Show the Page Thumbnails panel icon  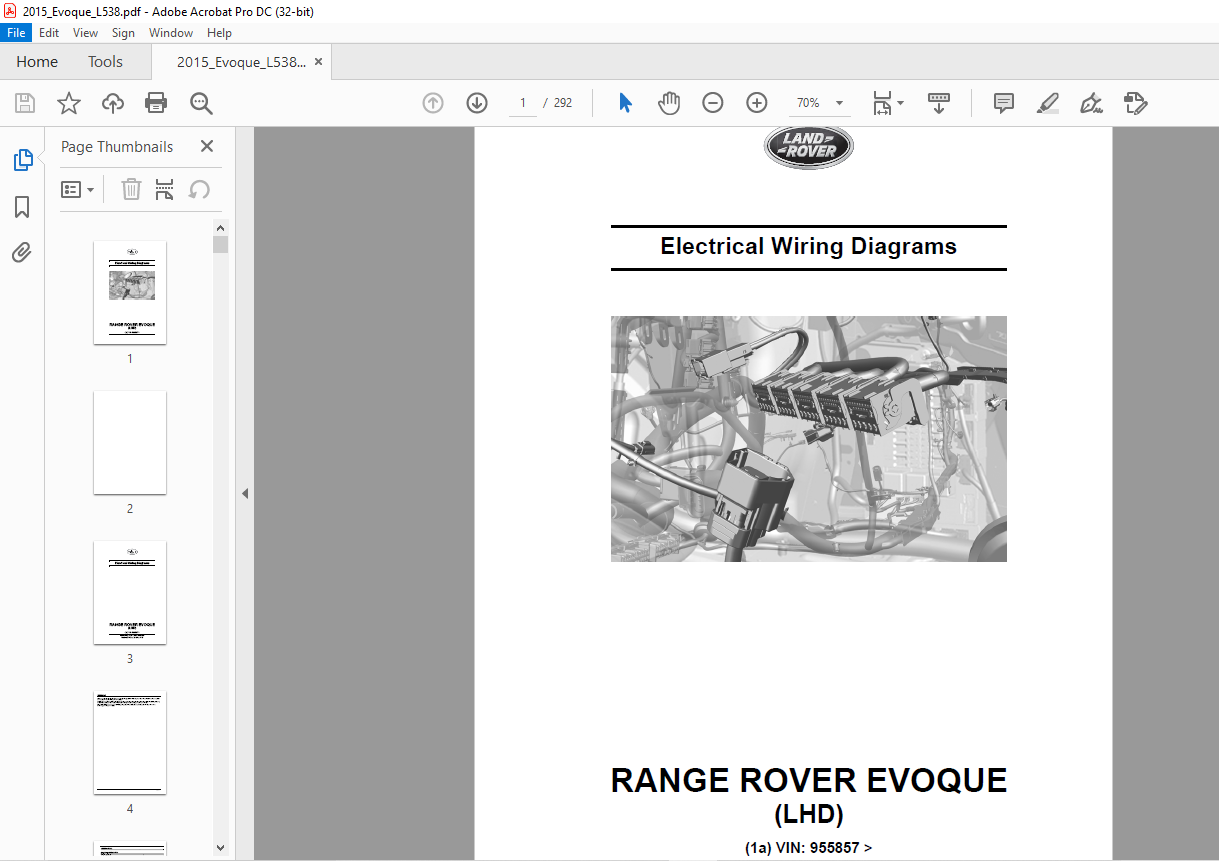22,159
